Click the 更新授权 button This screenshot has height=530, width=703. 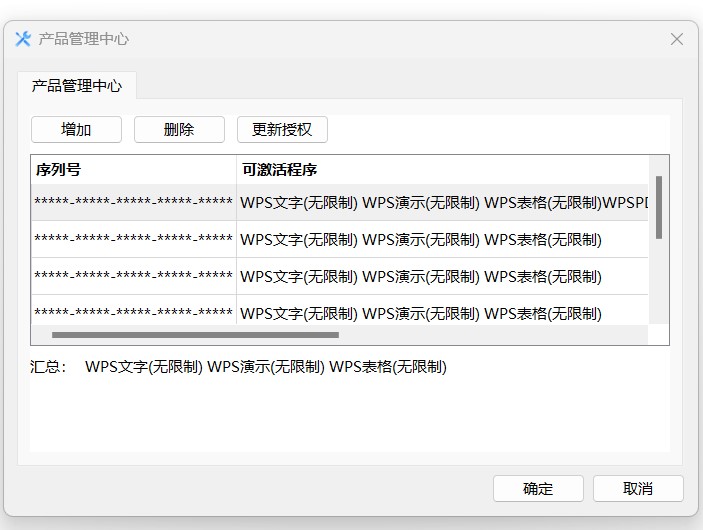point(282,129)
